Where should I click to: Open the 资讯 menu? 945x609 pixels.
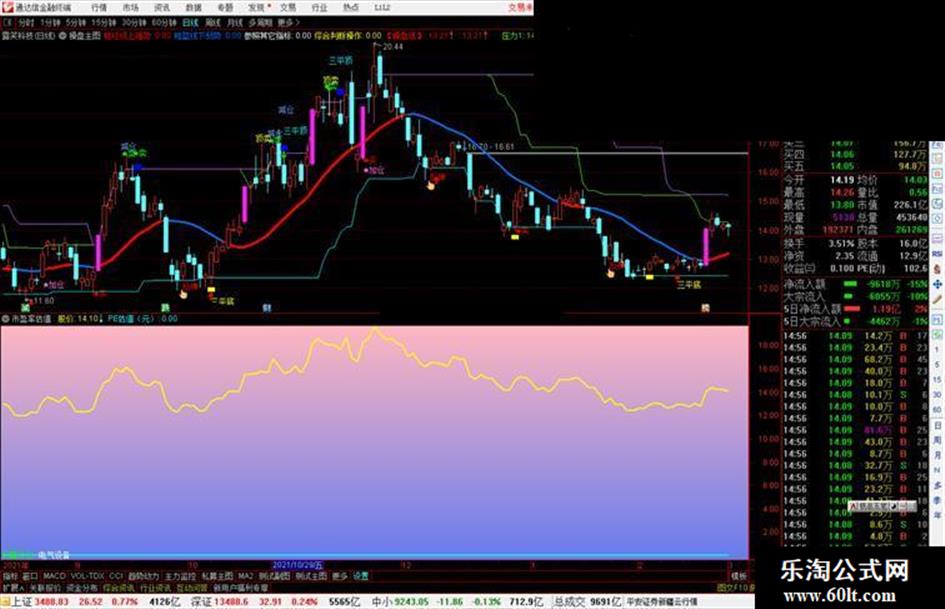tap(162, 7)
